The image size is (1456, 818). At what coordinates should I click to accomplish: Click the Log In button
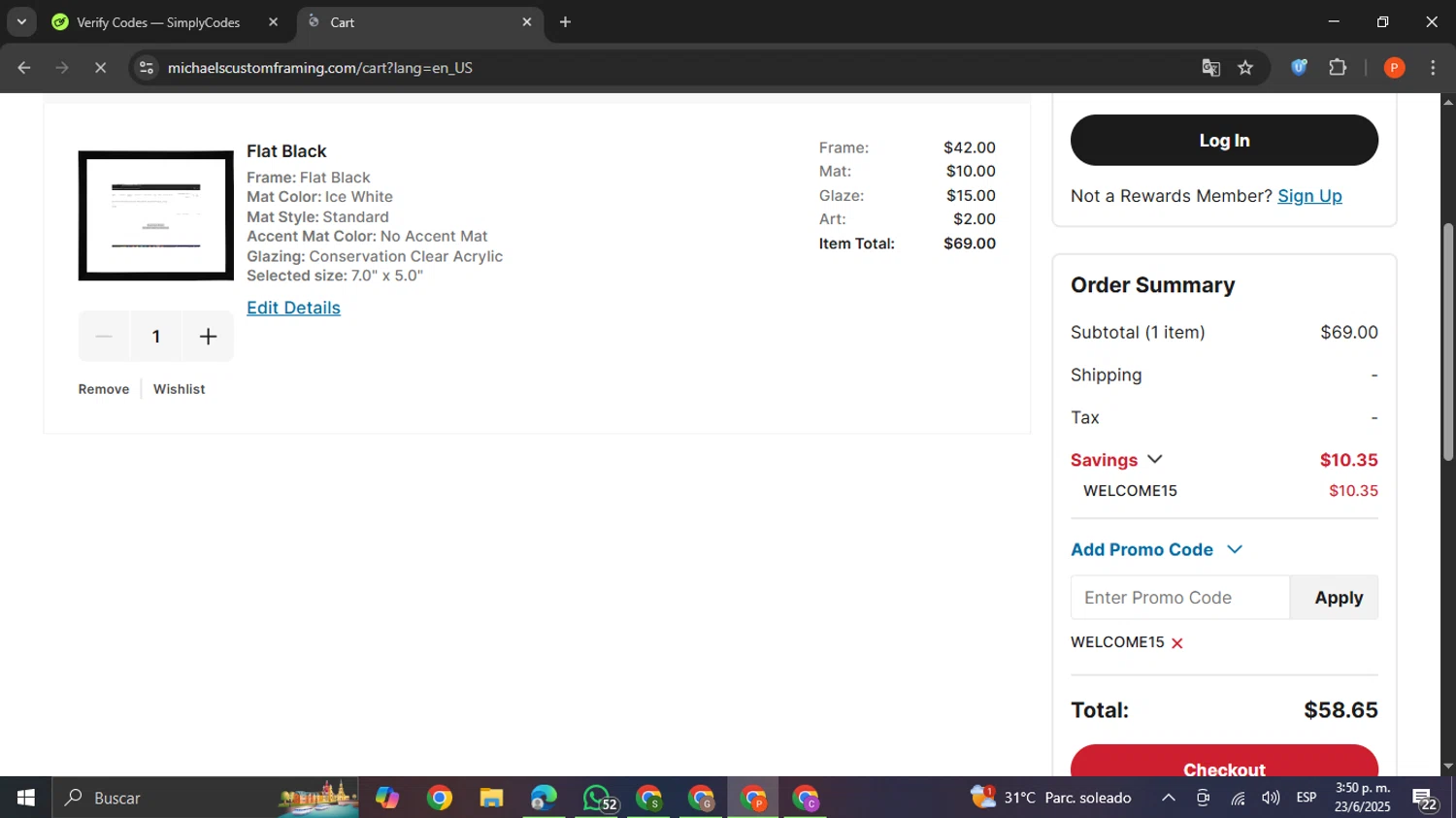1224,141
